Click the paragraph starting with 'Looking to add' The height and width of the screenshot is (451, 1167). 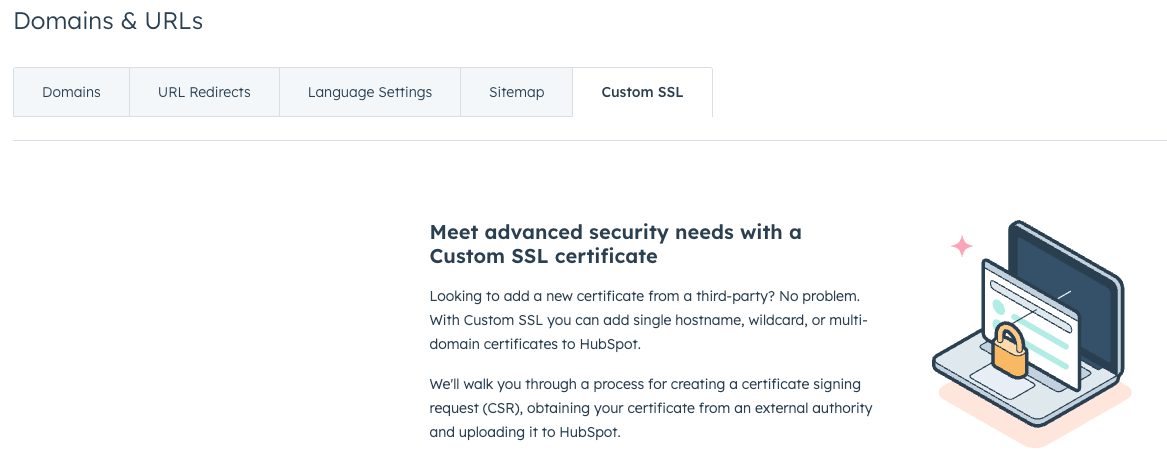(649, 320)
